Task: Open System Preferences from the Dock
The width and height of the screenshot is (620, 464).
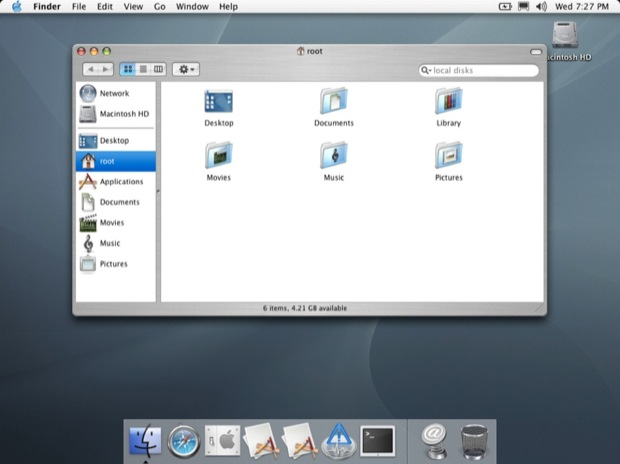Action: click(222, 440)
